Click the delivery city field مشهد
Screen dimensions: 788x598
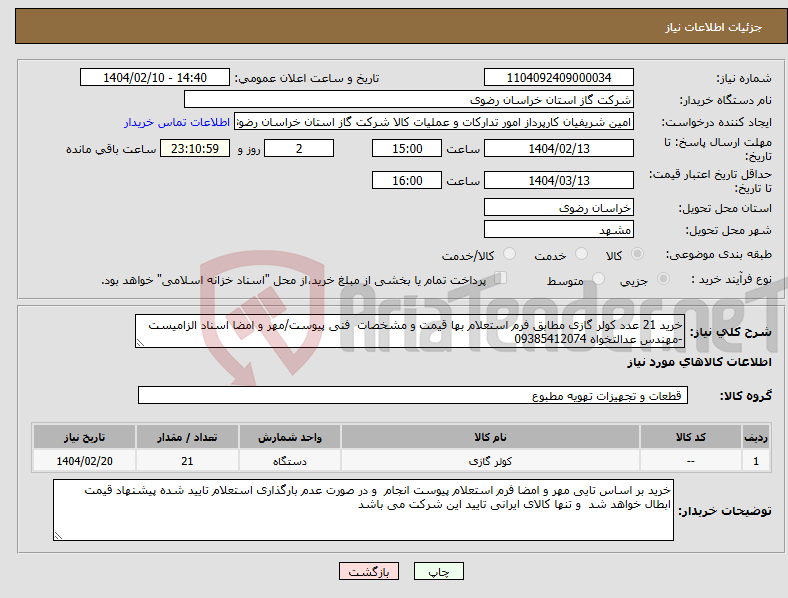(x=558, y=229)
